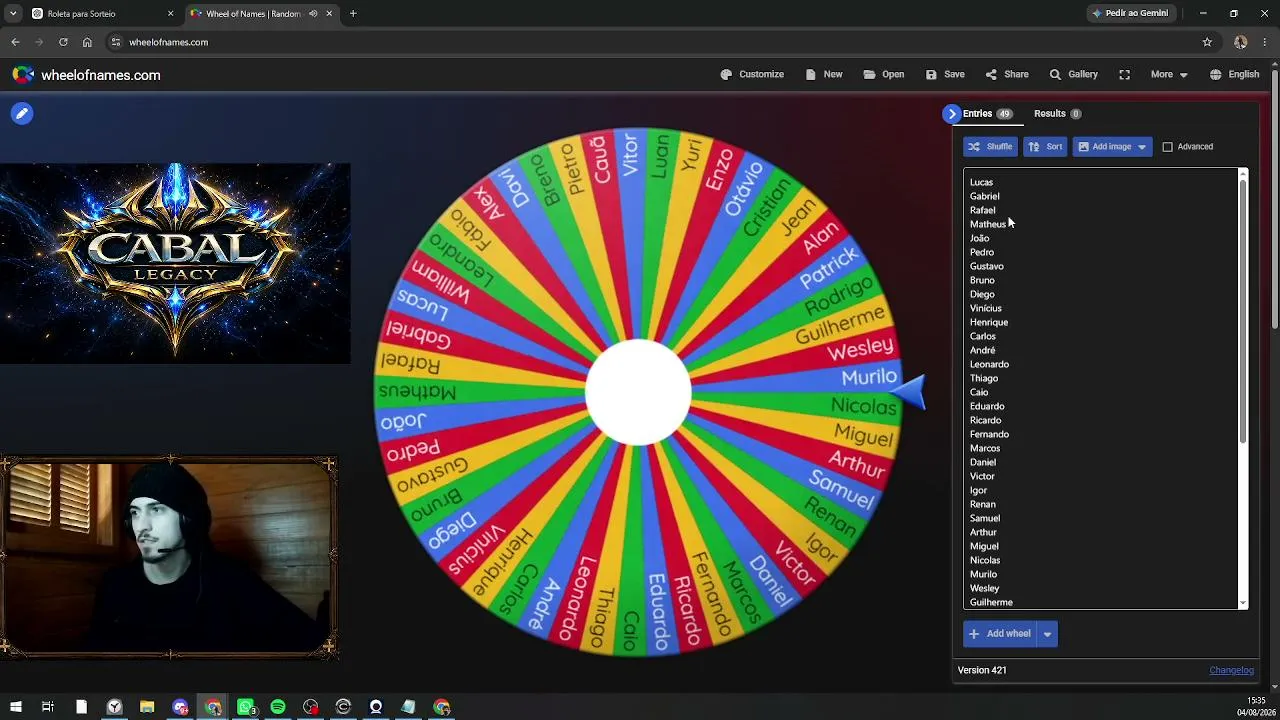The height and width of the screenshot is (720, 1280).
Task: Bookmark this page with the star icon
Action: coord(1207,42)
